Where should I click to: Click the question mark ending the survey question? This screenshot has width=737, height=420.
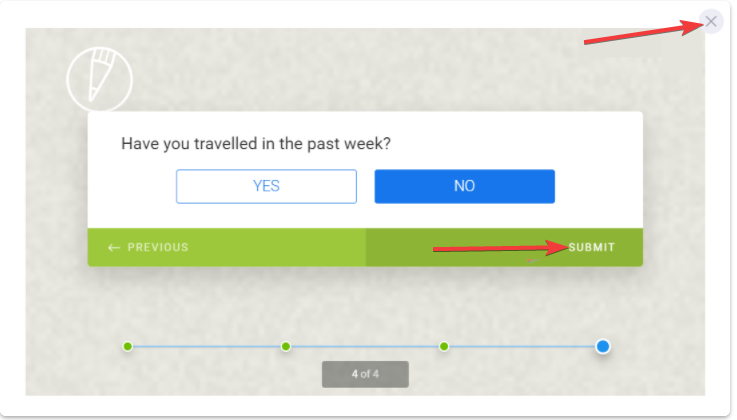(386, 144)
